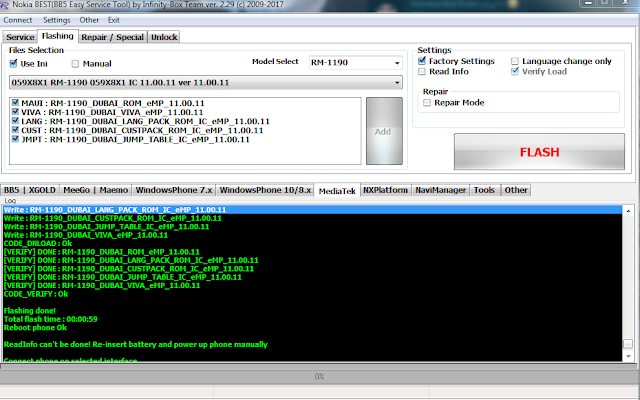640x400 pixels.
Task: Select log line Write DUBAI_VIVA
Action: (x=86, y=235)
